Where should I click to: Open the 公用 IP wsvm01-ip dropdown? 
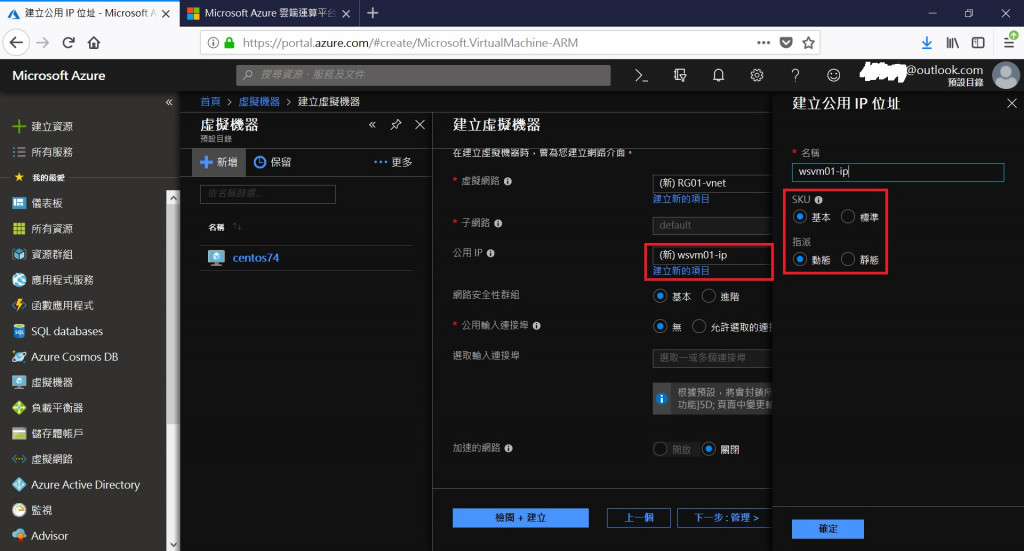(x=712, y=255)
